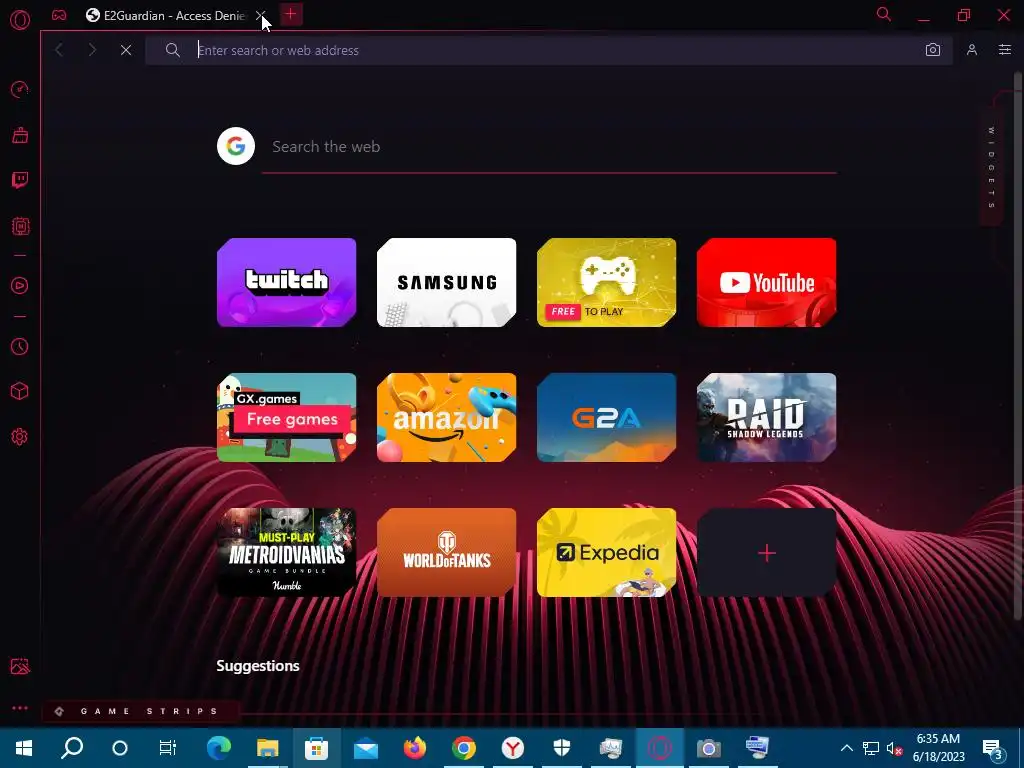Open a new tab with plus
The image size is (1024, 768).
coord(291,14)
